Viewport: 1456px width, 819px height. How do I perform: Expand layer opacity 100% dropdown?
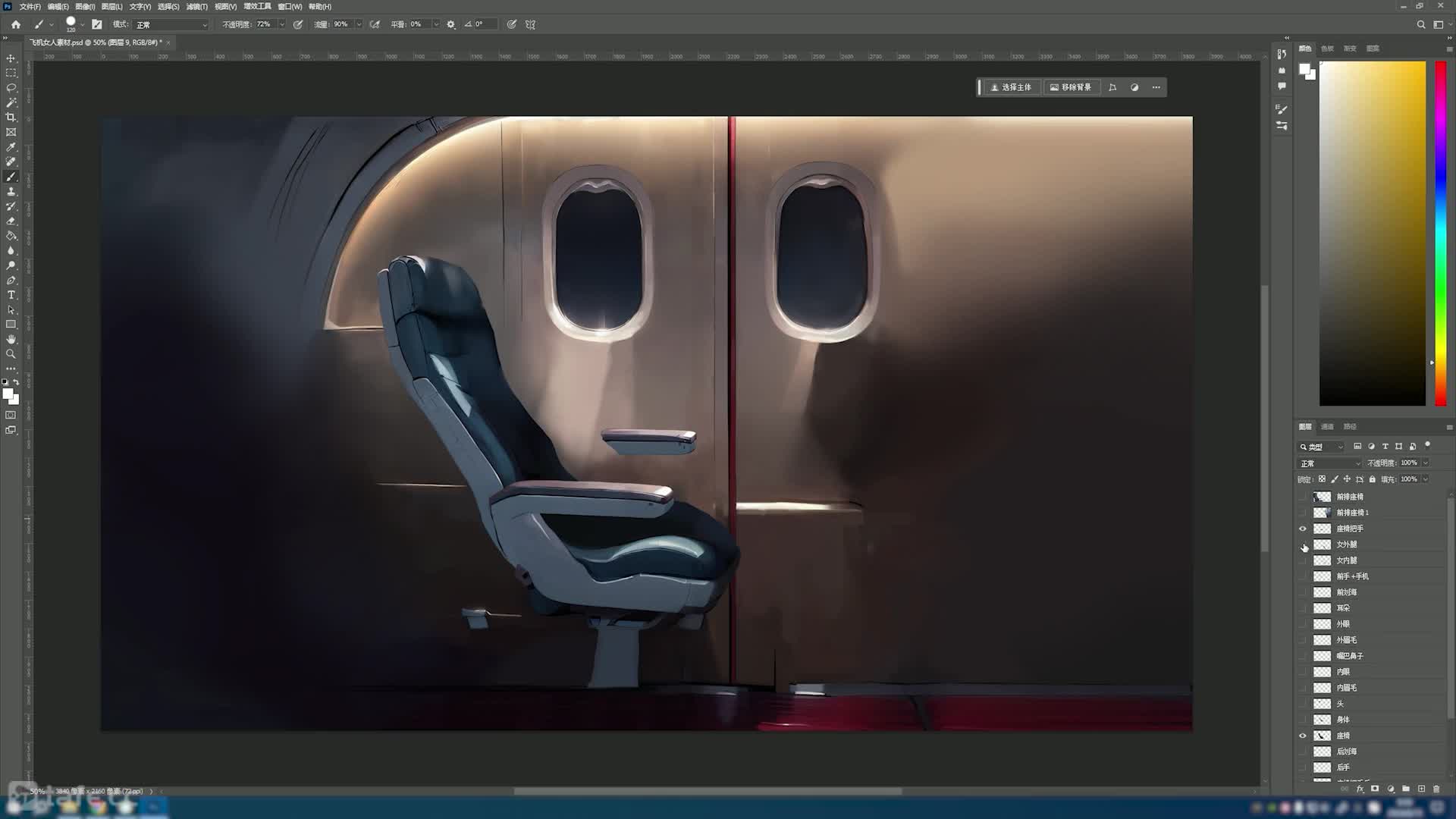[x=1426, y=463]
